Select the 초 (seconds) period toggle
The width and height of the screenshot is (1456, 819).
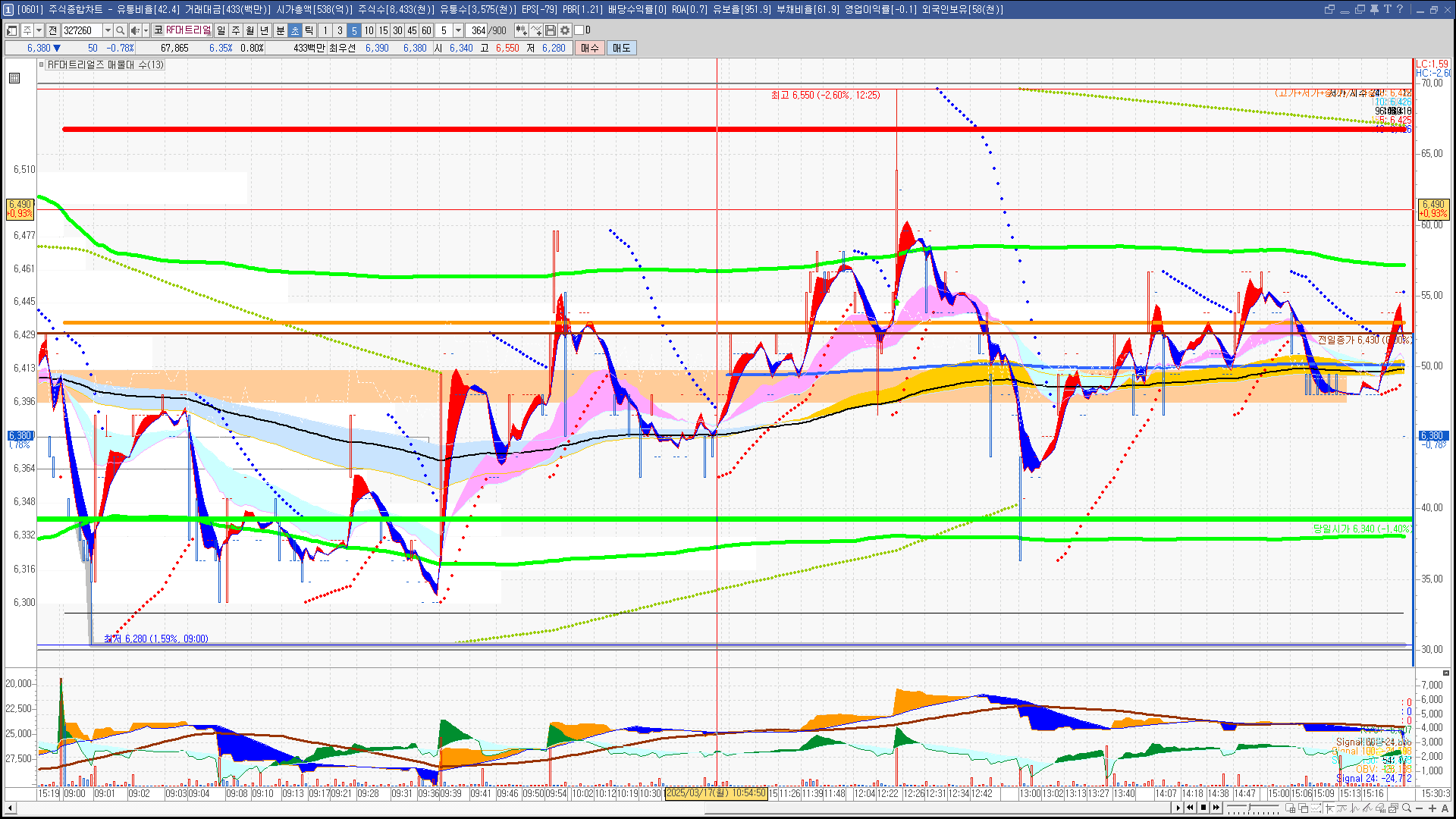[x=295, y=30]
